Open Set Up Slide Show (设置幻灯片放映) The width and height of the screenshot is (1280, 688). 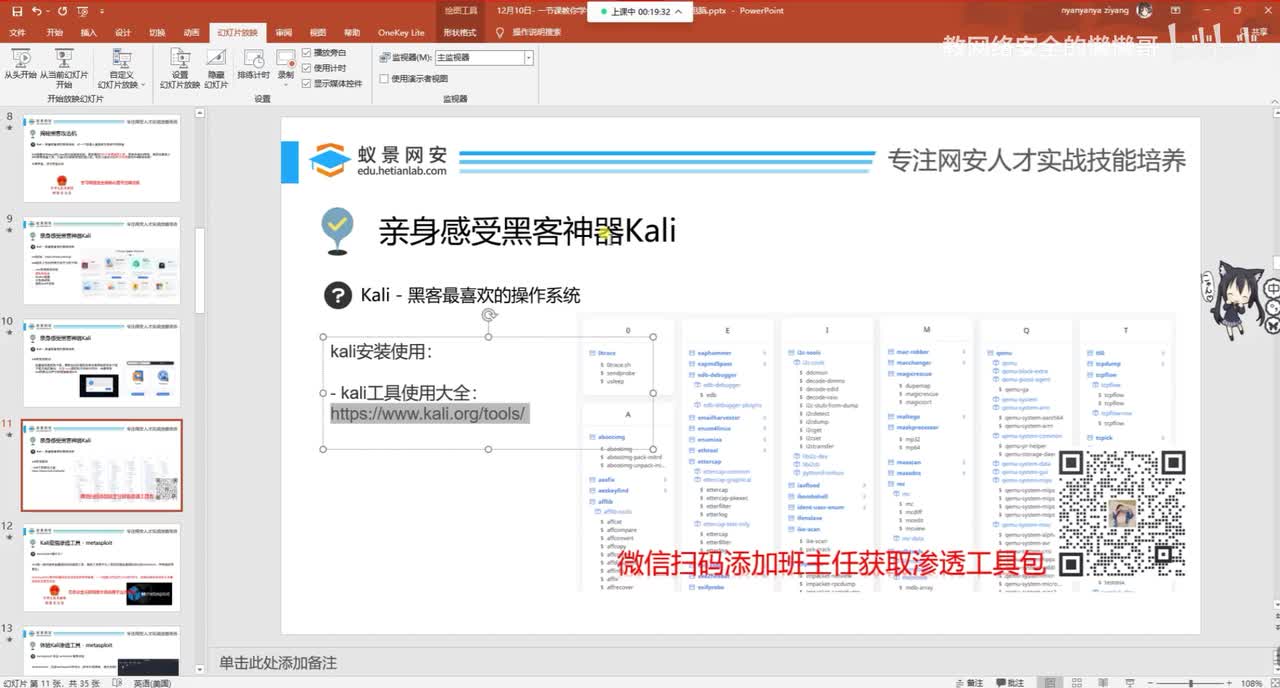[x=180, y=68]
